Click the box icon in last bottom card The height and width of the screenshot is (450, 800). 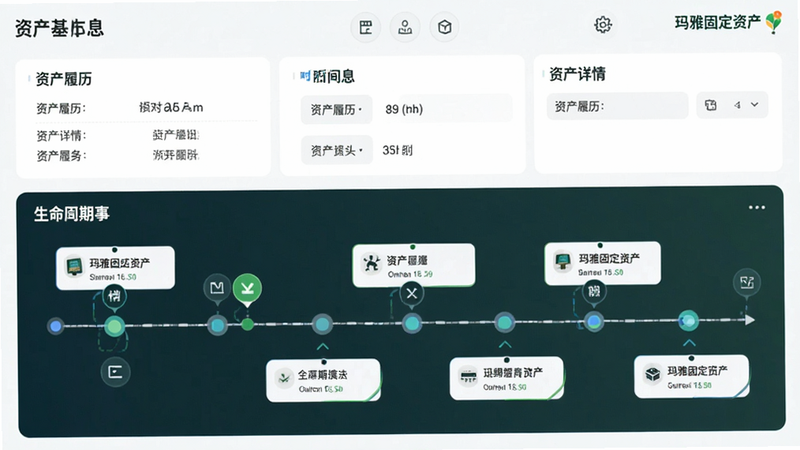coord(653,374)
